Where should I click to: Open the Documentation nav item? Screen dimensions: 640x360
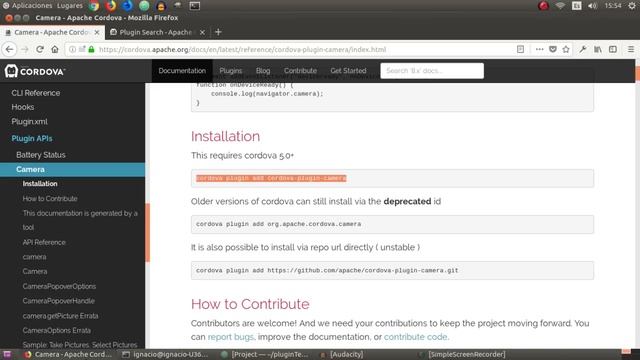pos(182,71)
